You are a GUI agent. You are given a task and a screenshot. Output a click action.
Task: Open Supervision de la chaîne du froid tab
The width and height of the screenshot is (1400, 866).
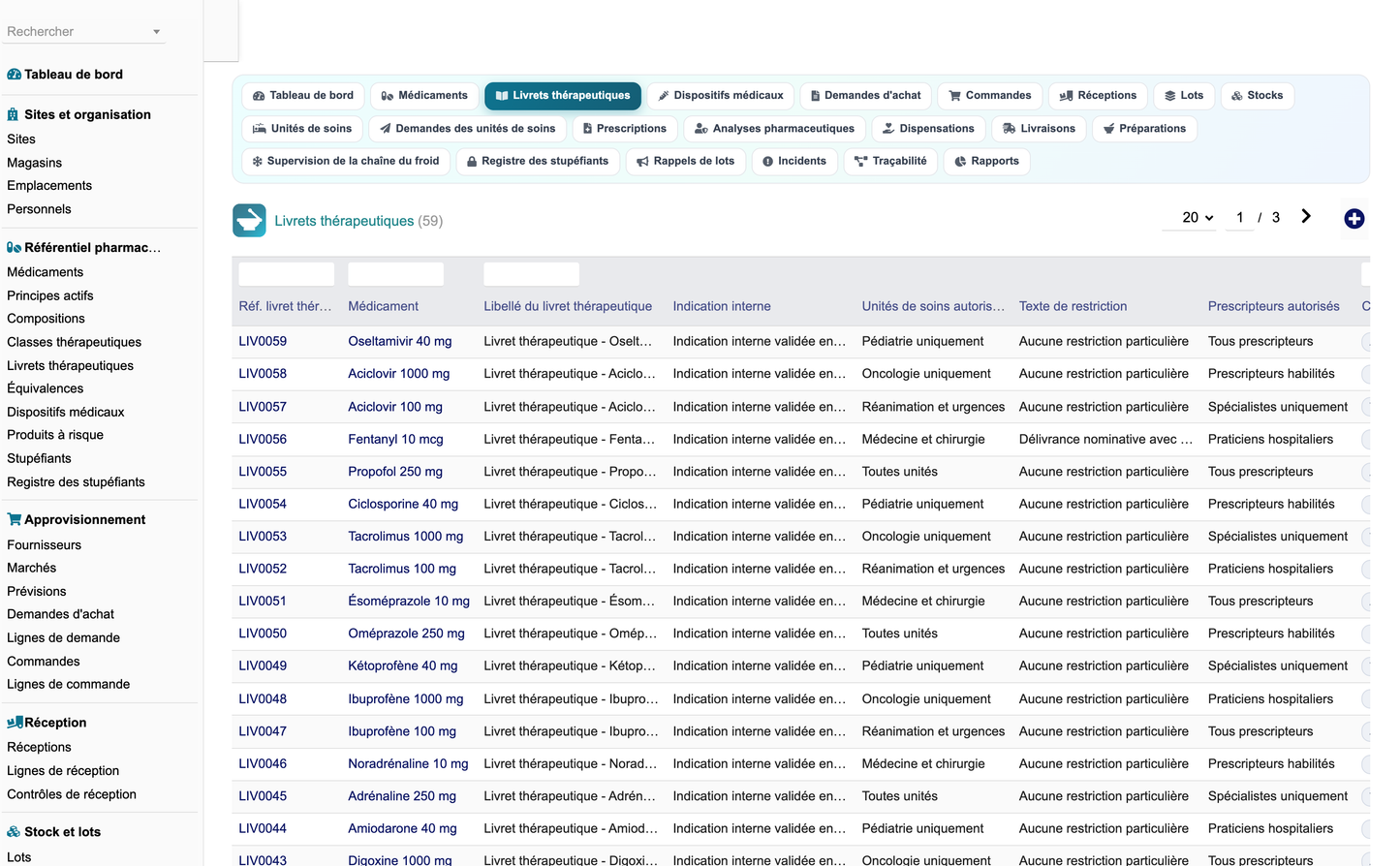(x=346, y=162)
